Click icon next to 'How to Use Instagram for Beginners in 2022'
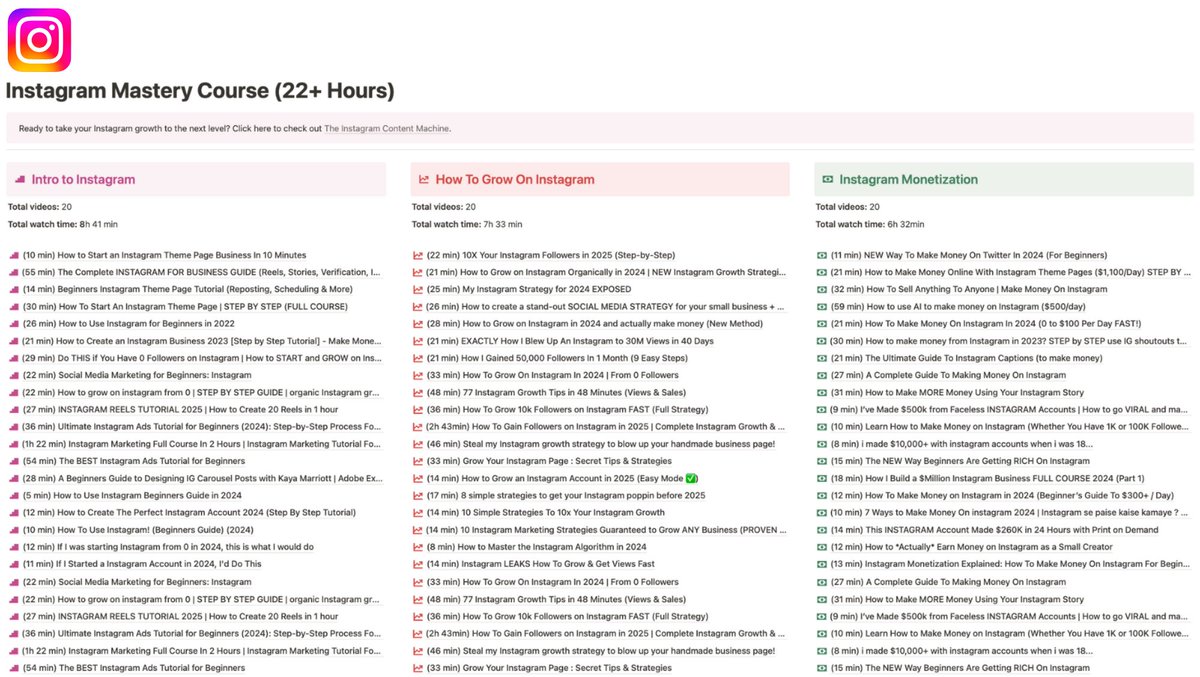 point(13,324)
